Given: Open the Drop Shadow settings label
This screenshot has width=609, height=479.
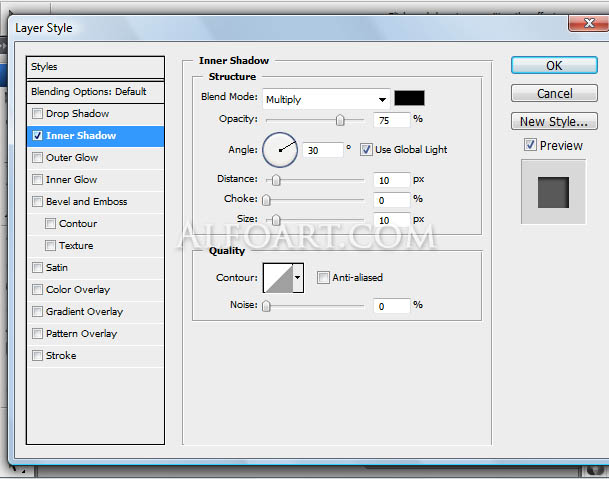Looking at the screenshot, I should pos(77,113).
